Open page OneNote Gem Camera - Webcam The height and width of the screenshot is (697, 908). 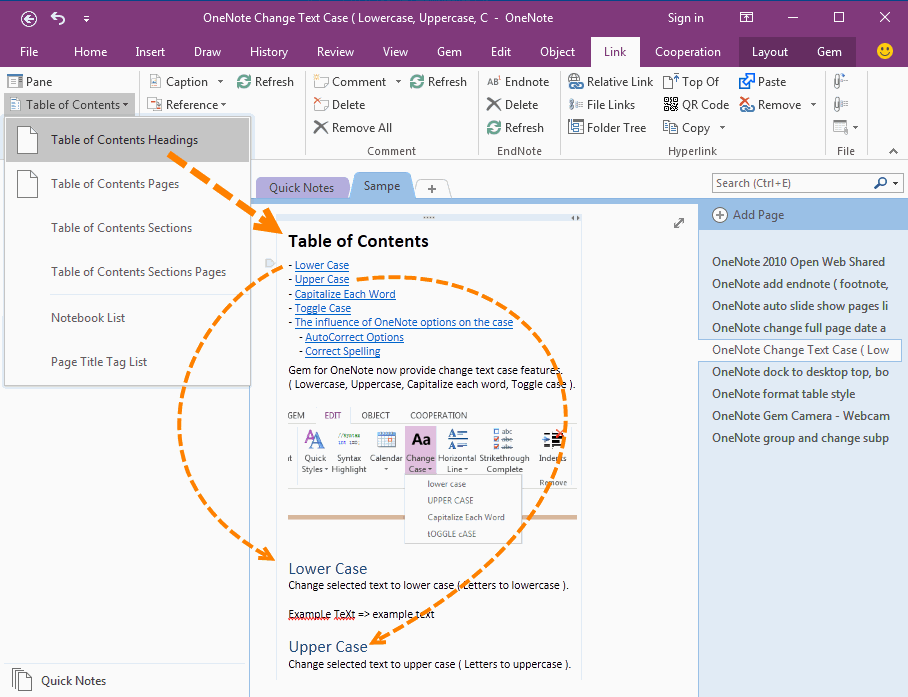click(800, 416)
